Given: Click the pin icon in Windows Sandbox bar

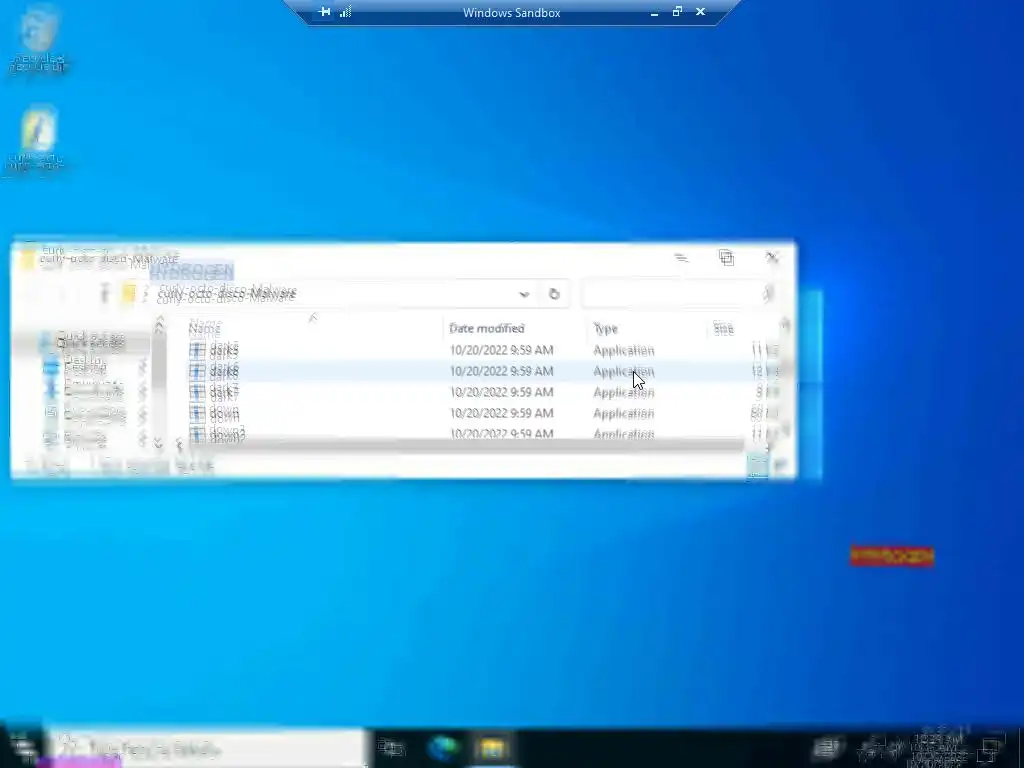Looking at the screenshot, I should (x=324, y=12).
